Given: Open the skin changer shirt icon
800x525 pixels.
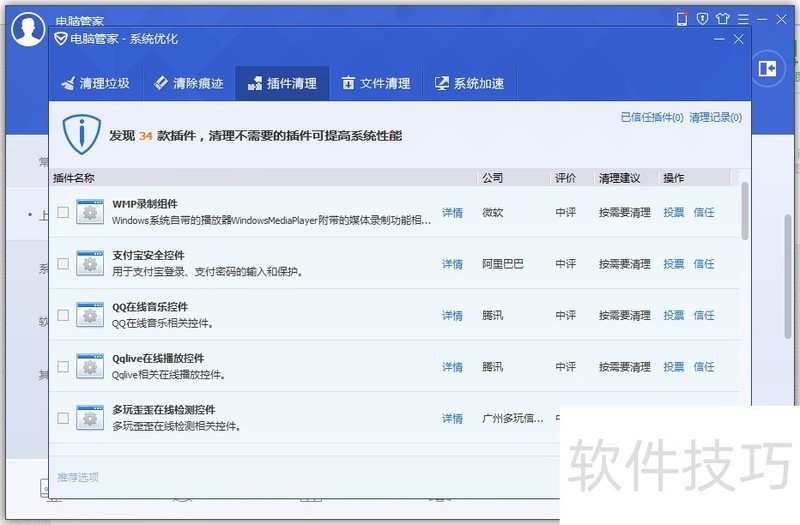Looking at the screenshot, I should pyautogui.click(x=723, y=19).
